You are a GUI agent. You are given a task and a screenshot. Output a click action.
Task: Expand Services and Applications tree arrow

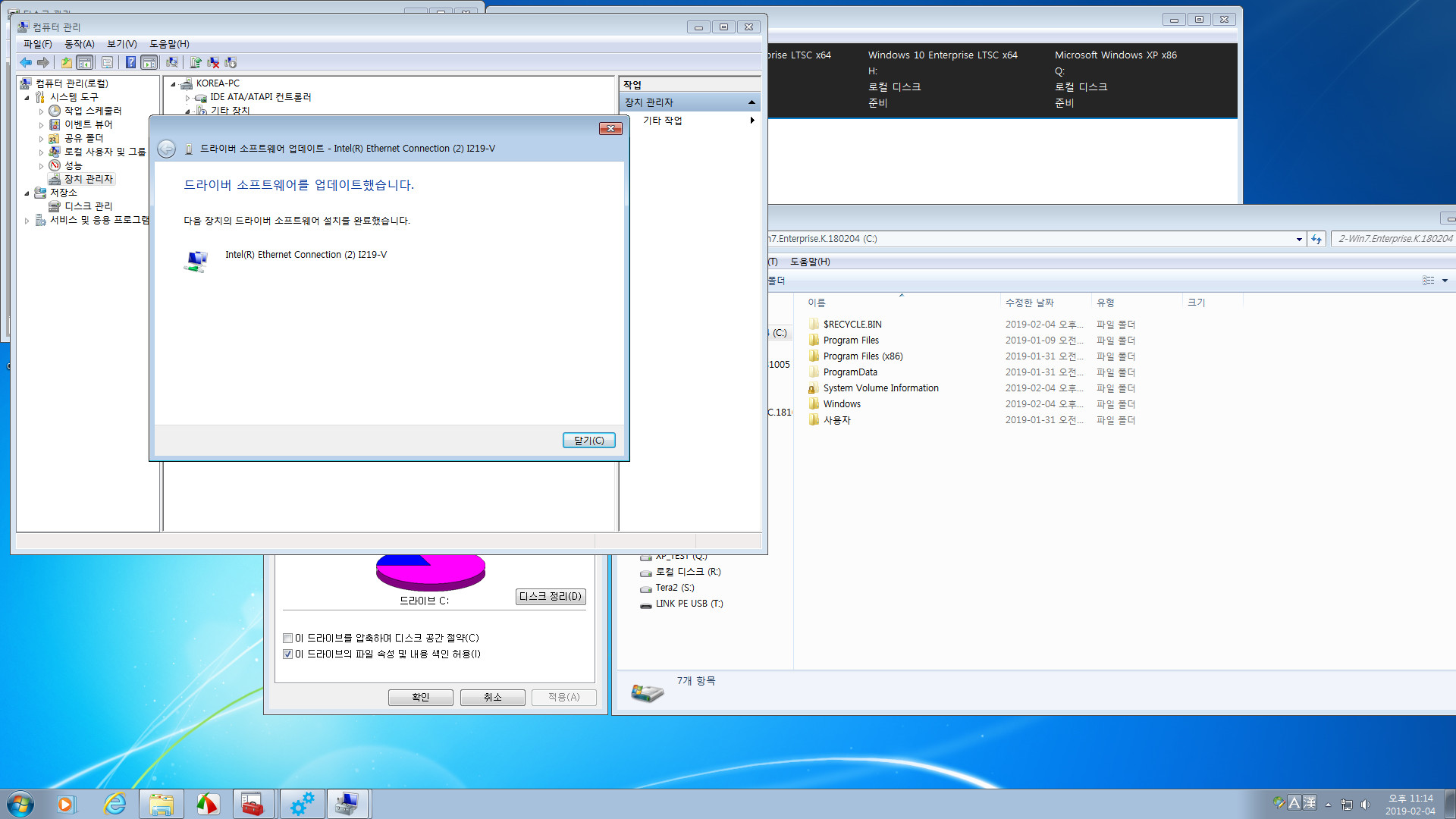pos(27,221)
